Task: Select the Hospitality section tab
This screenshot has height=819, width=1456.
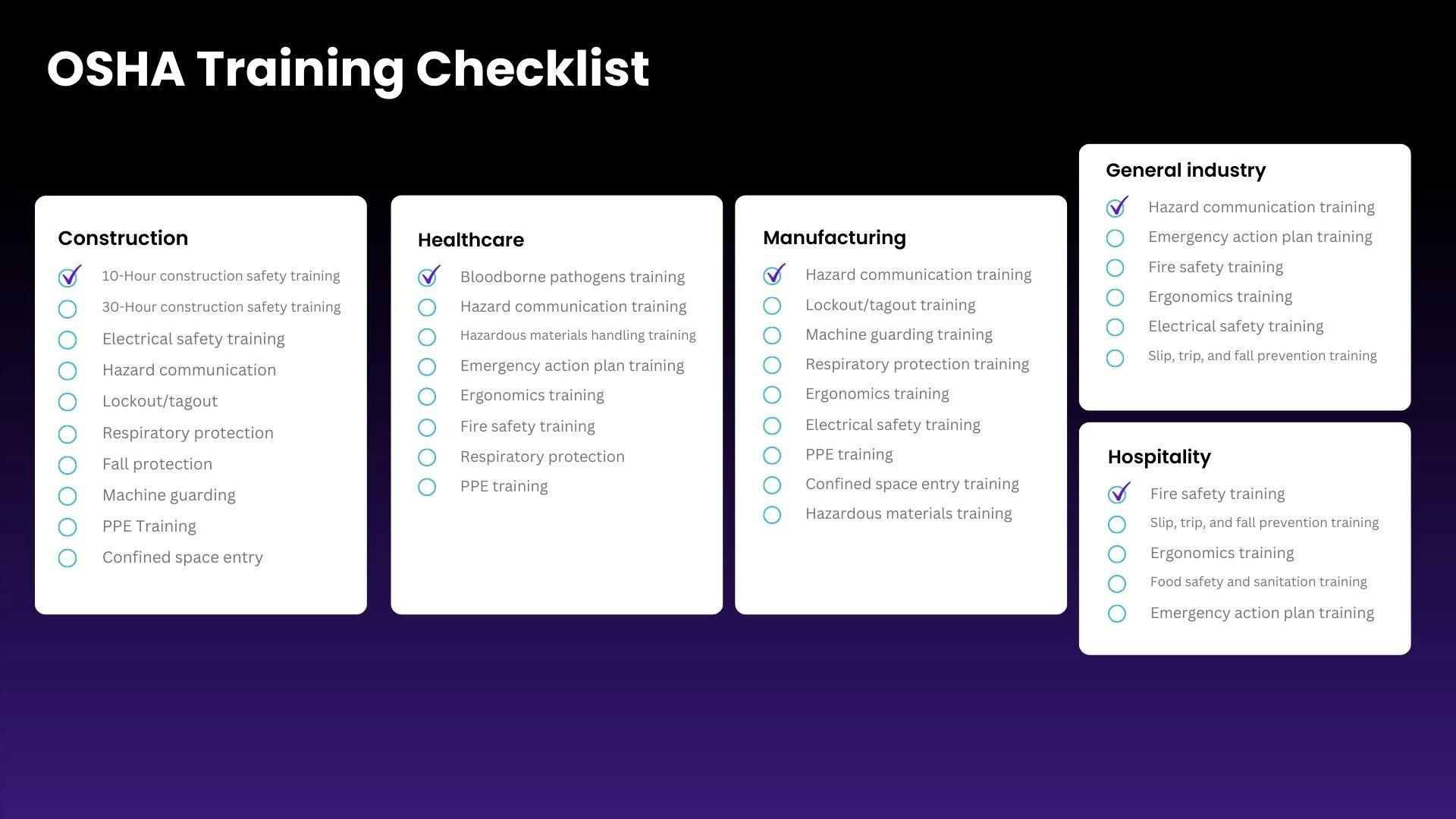Action: [1159, 457]
